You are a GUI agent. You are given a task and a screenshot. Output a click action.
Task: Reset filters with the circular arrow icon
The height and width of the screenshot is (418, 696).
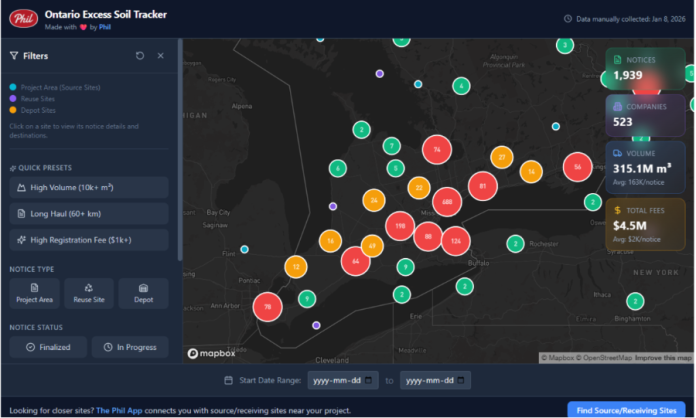pos(140,56)
